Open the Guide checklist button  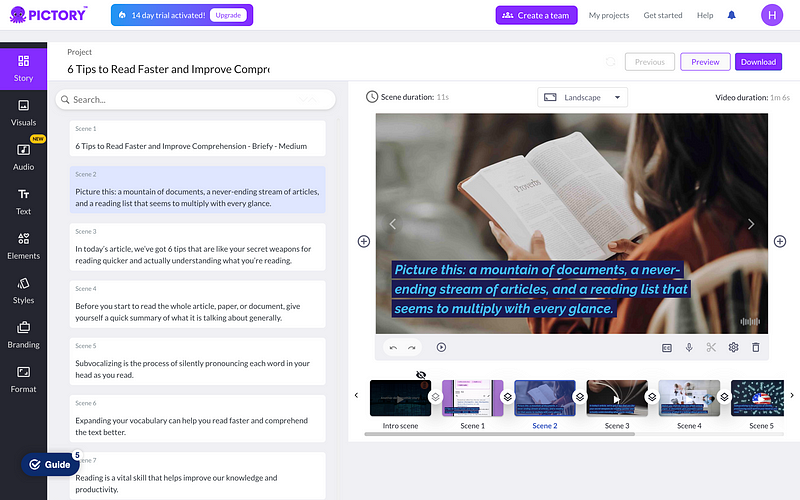50,464
